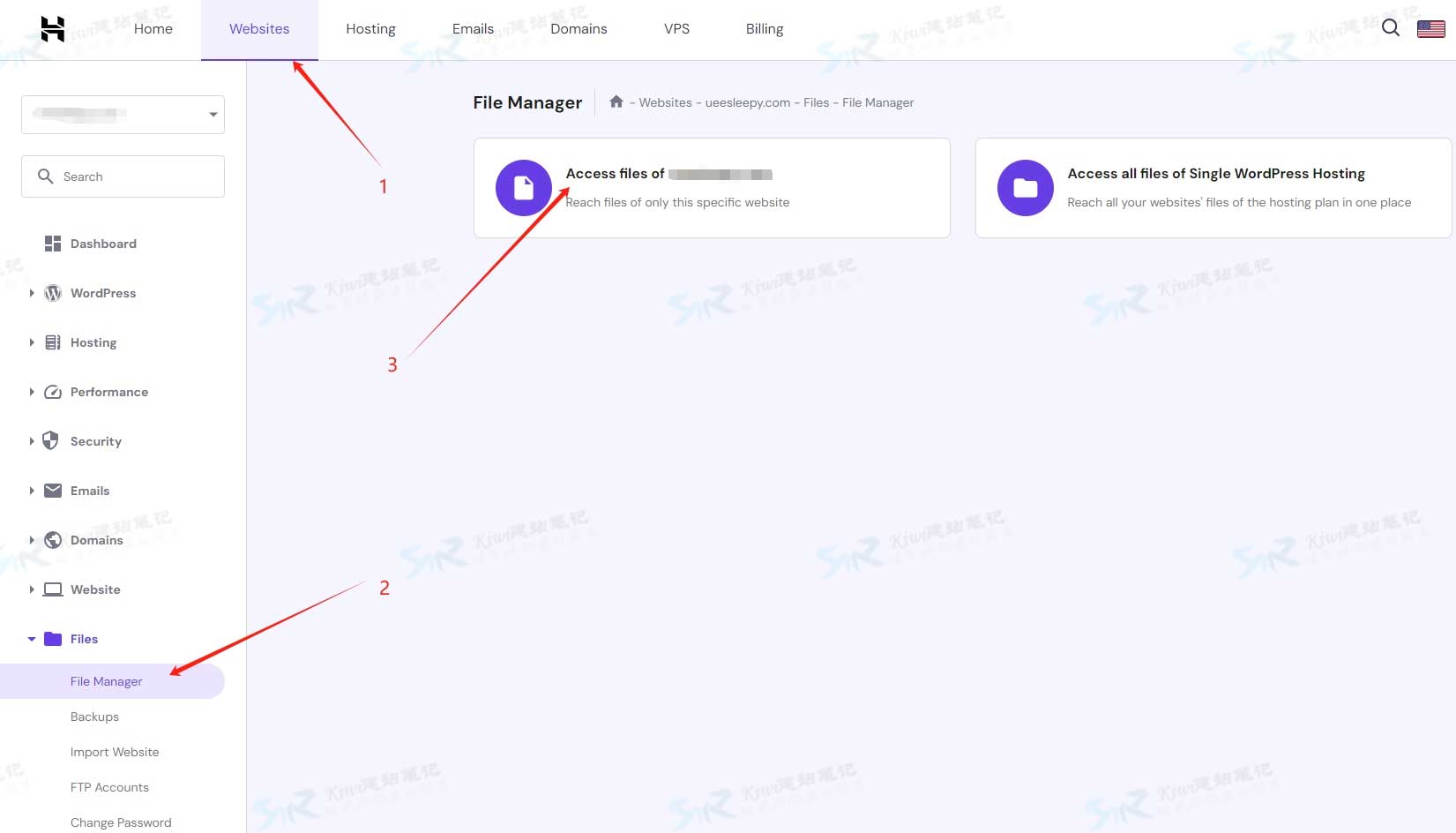This screenshot has height=833, width=1456.
Task: Open the Domains top tab
Action: 579,29
